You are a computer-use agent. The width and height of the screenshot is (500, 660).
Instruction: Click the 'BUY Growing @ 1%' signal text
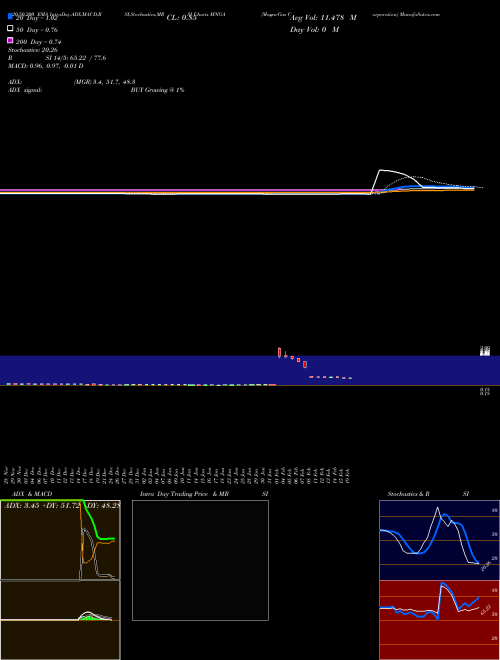(157, 90)
